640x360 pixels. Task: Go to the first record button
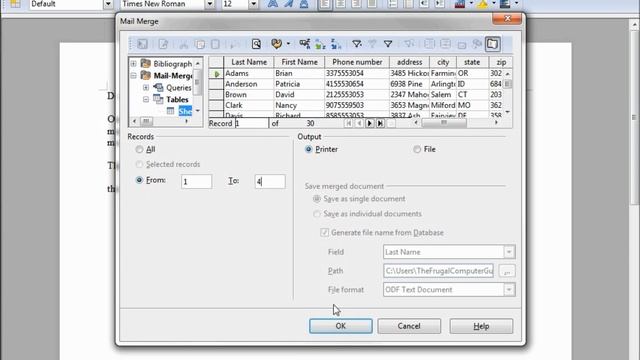pos(349,123)
